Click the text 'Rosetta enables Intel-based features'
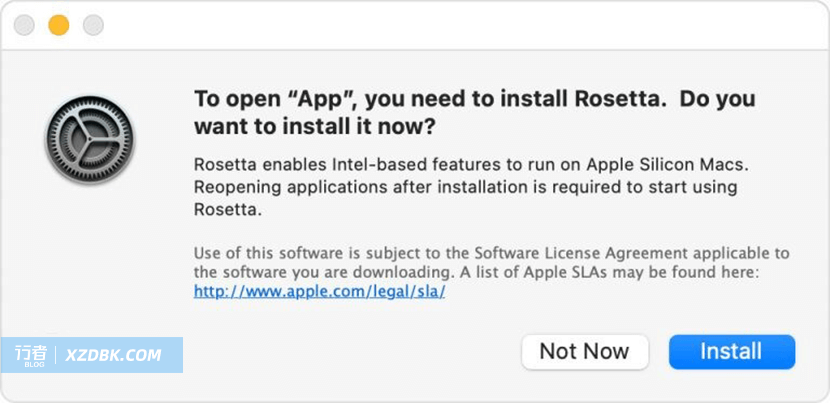 [348, 165]
